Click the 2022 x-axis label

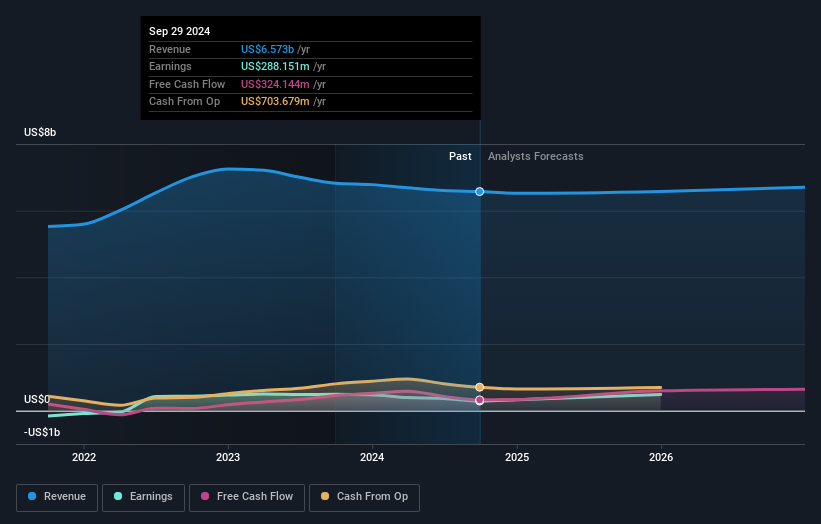pos(84,457)
